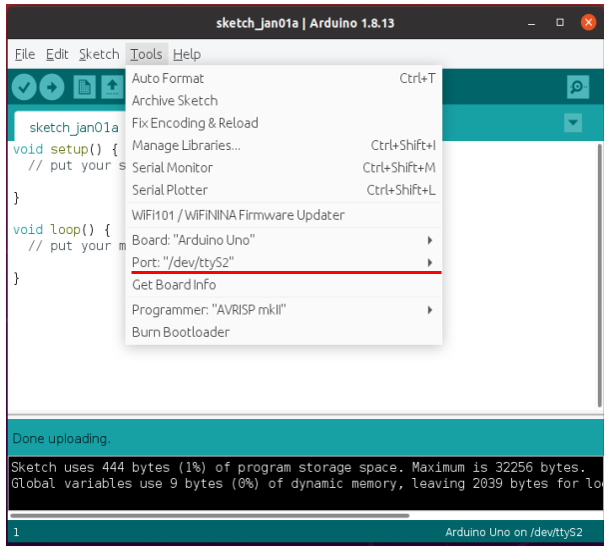Open Manage Libraries... entry
Image resolution: width=608 pixels, height=550 pixels.
pos(284,145)
